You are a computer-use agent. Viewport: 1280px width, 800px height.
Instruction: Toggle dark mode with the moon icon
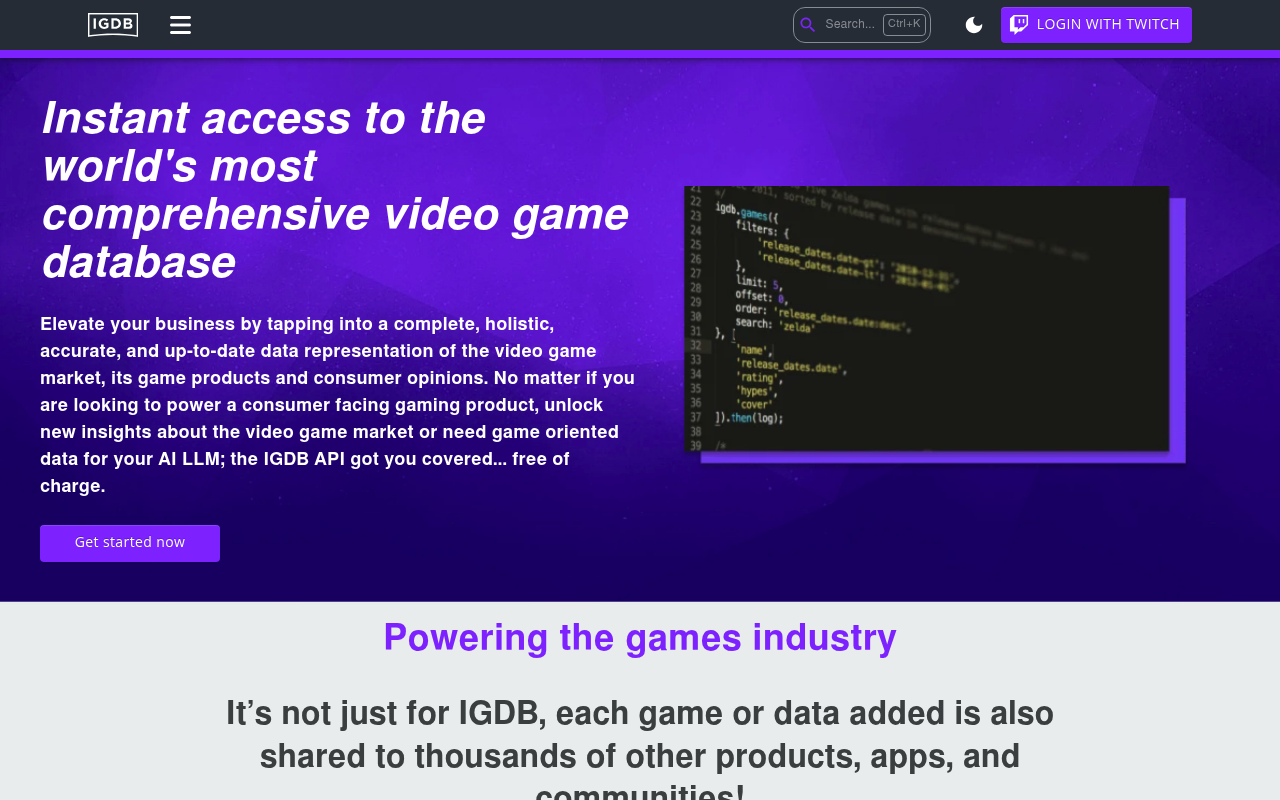(x=974, y=25)
